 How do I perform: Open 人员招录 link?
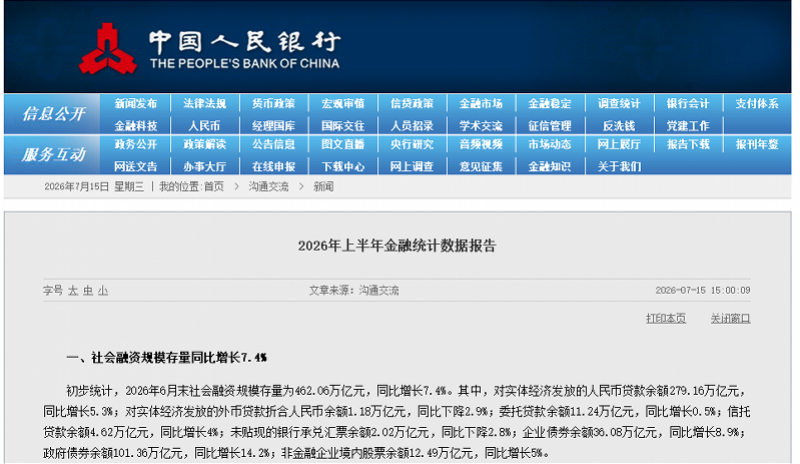(412, 126)
